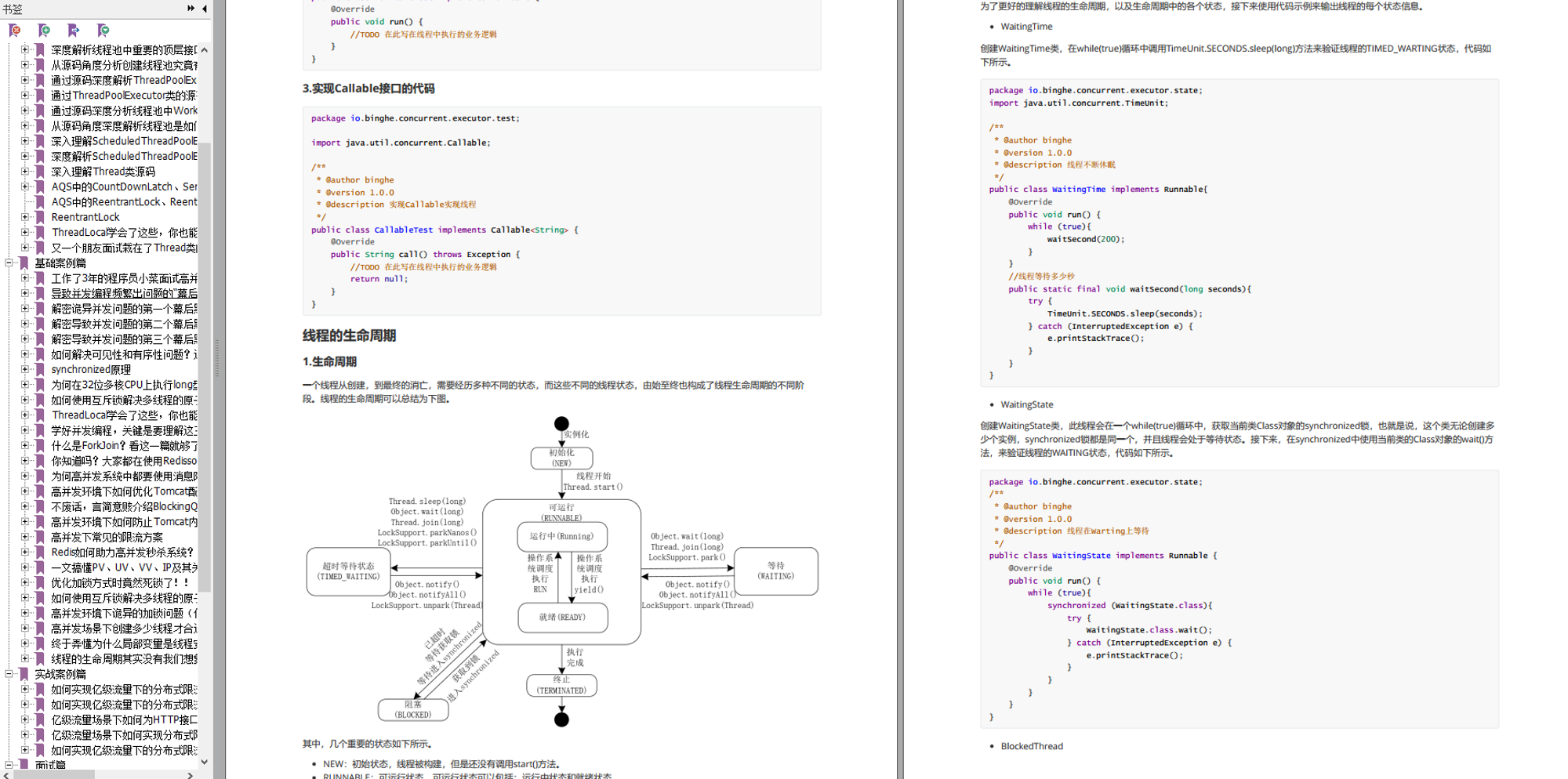This screenshot has width=1568, height=779.
Task: Click the bookmark icon beside 优化加锁方式时竟然死锁了
Action: click(40, 582)
